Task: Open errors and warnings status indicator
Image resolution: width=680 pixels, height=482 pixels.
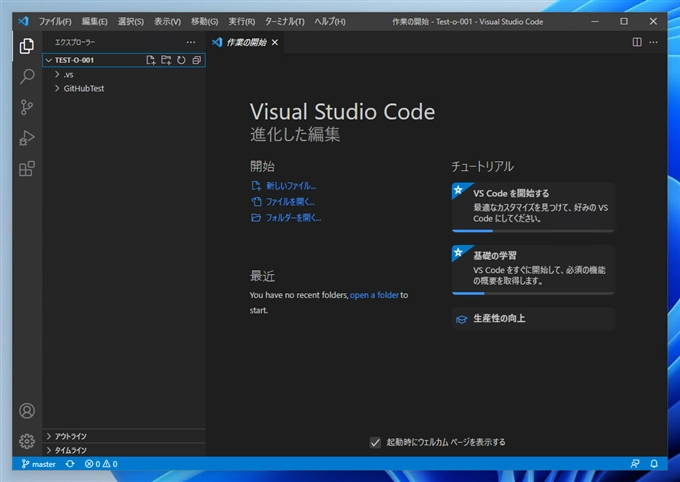Action: [x=101, y=464]
